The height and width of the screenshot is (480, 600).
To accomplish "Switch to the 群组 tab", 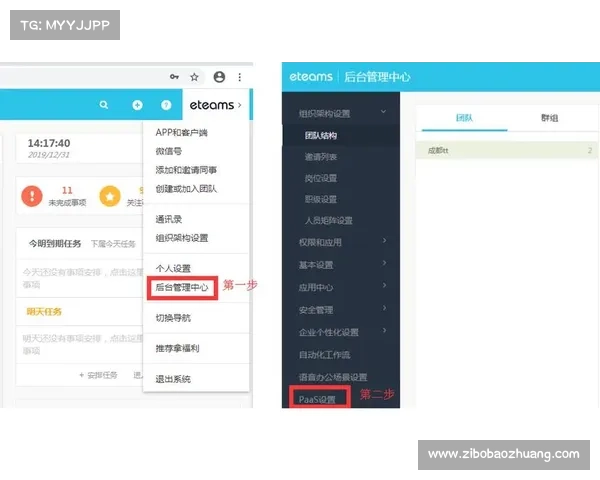I will tap(549, 118).
